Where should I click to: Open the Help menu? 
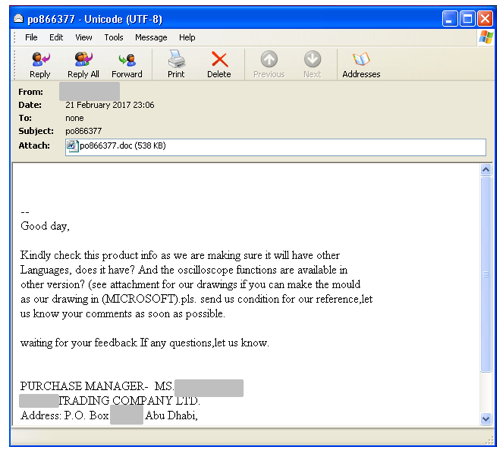tap(187, 37)
